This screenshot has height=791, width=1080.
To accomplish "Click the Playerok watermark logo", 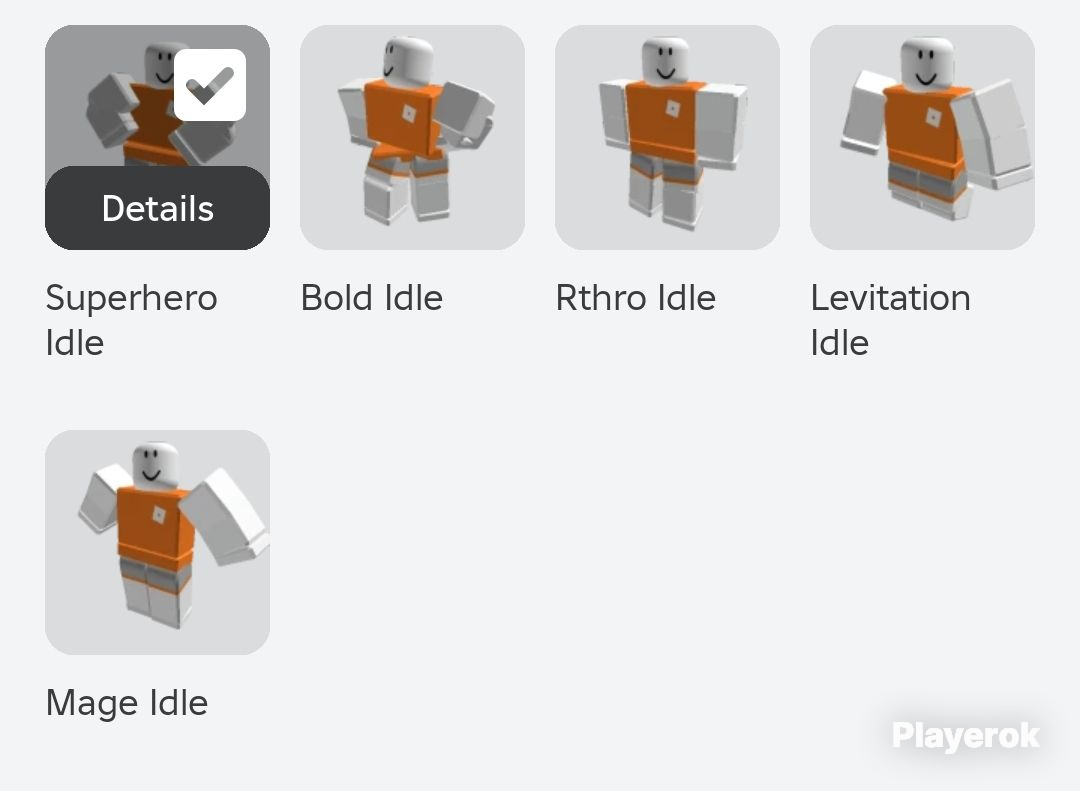I will tap(966, 736).
